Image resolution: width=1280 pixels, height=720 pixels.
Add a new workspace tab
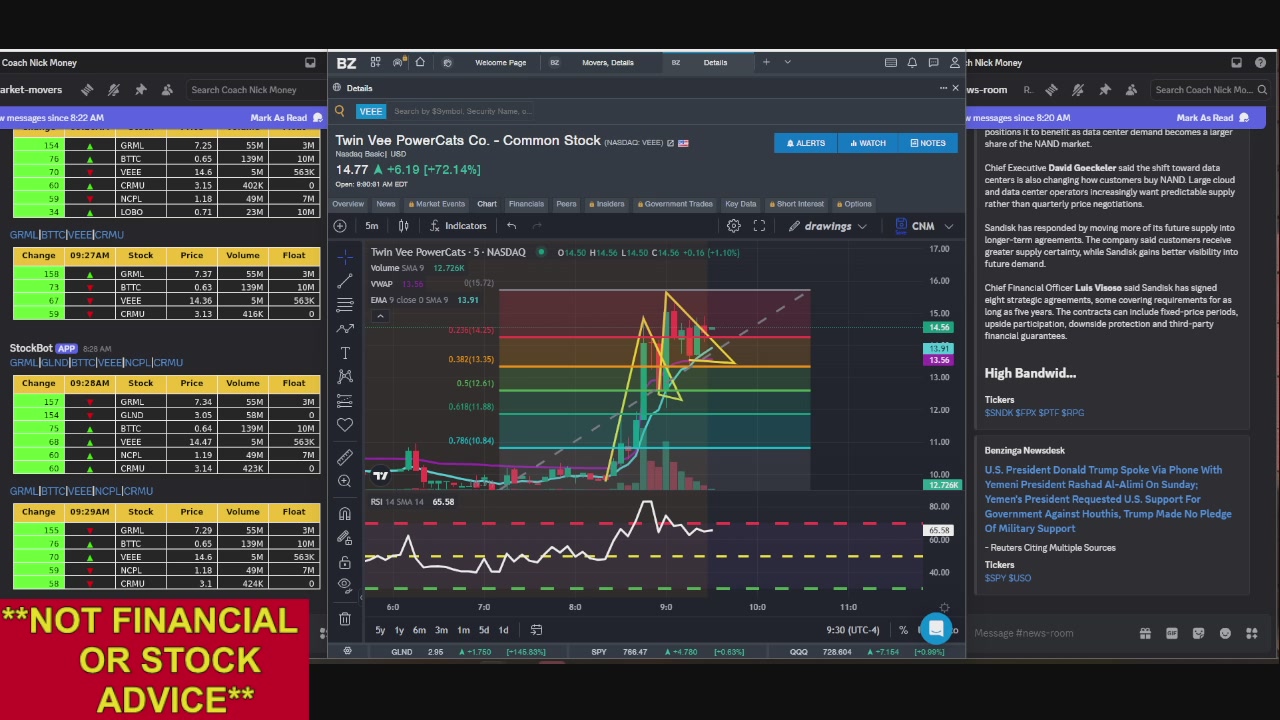click(x=766, y=62)
